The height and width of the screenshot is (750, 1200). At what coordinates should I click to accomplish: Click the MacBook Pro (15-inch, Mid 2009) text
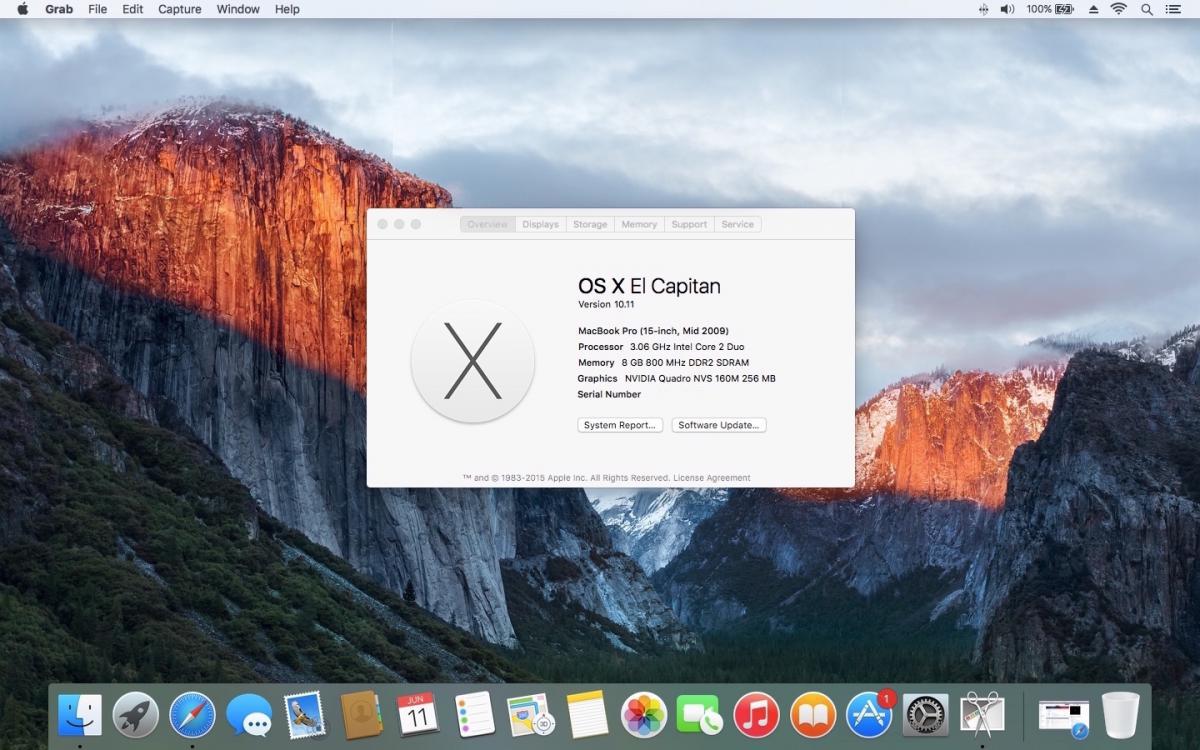click(x=653, y=331)
